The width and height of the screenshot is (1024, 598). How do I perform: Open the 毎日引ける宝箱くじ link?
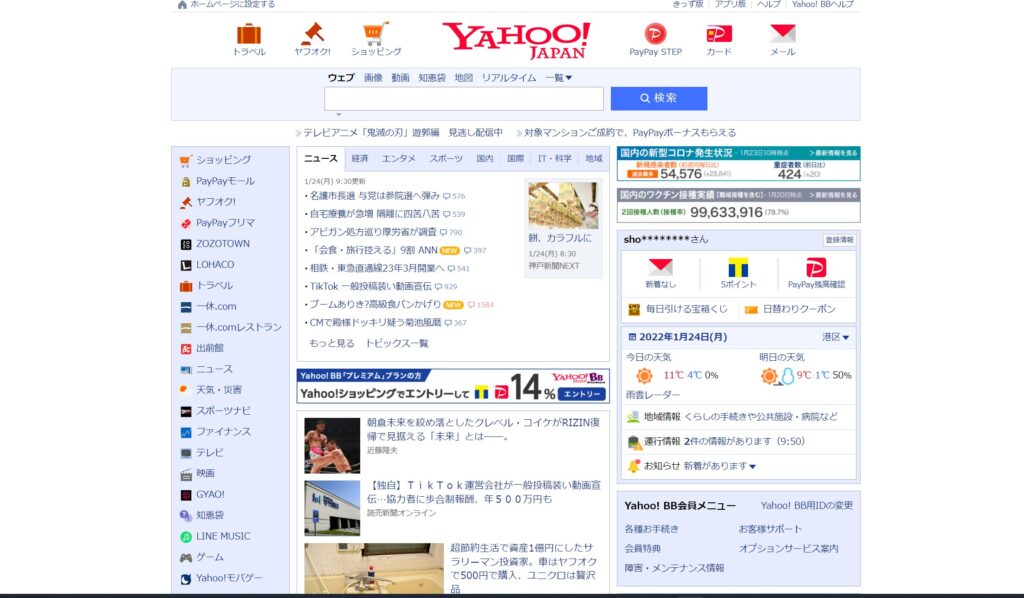pos(686,309)
